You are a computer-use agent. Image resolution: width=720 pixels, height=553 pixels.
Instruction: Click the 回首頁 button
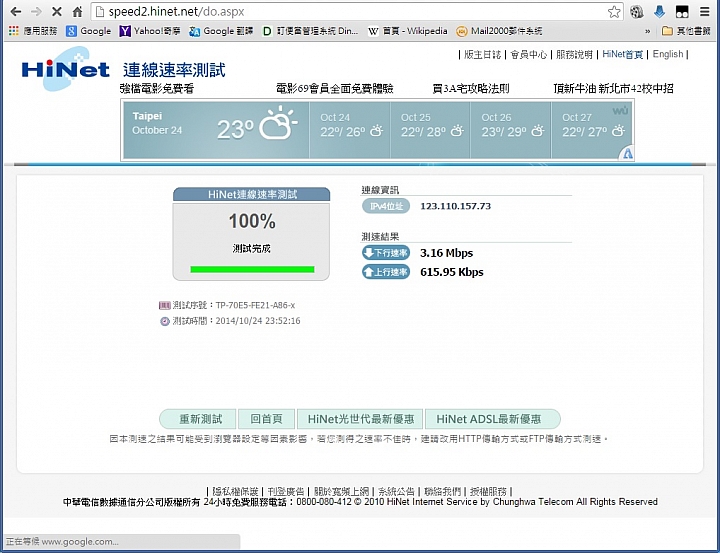coord(266,419)
